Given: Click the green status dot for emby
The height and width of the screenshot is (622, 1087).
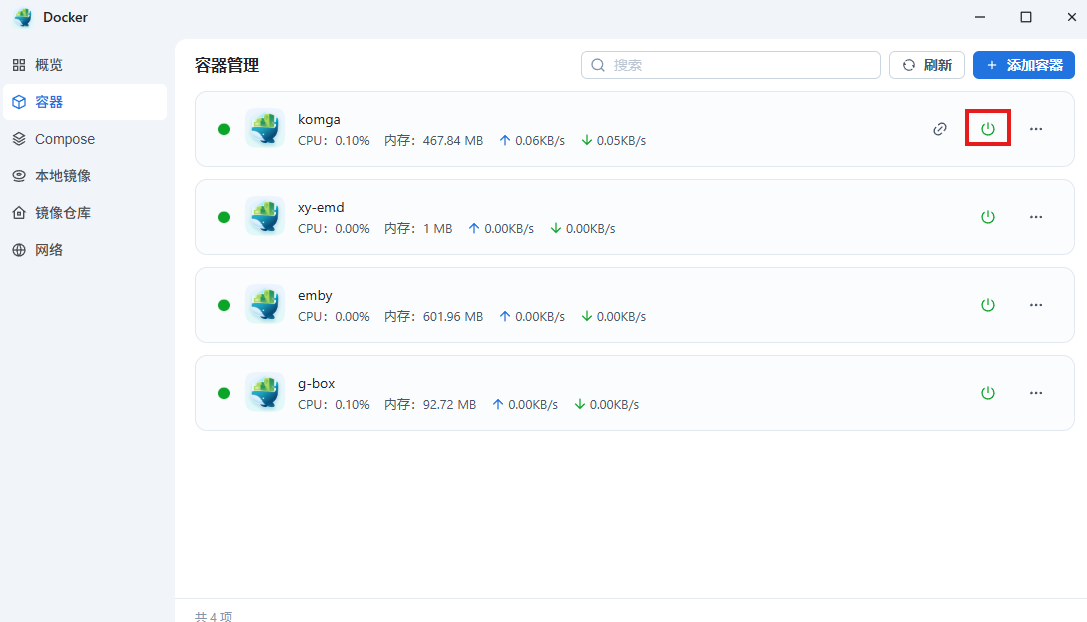Looking at the screenshot, I should point(224,305).
